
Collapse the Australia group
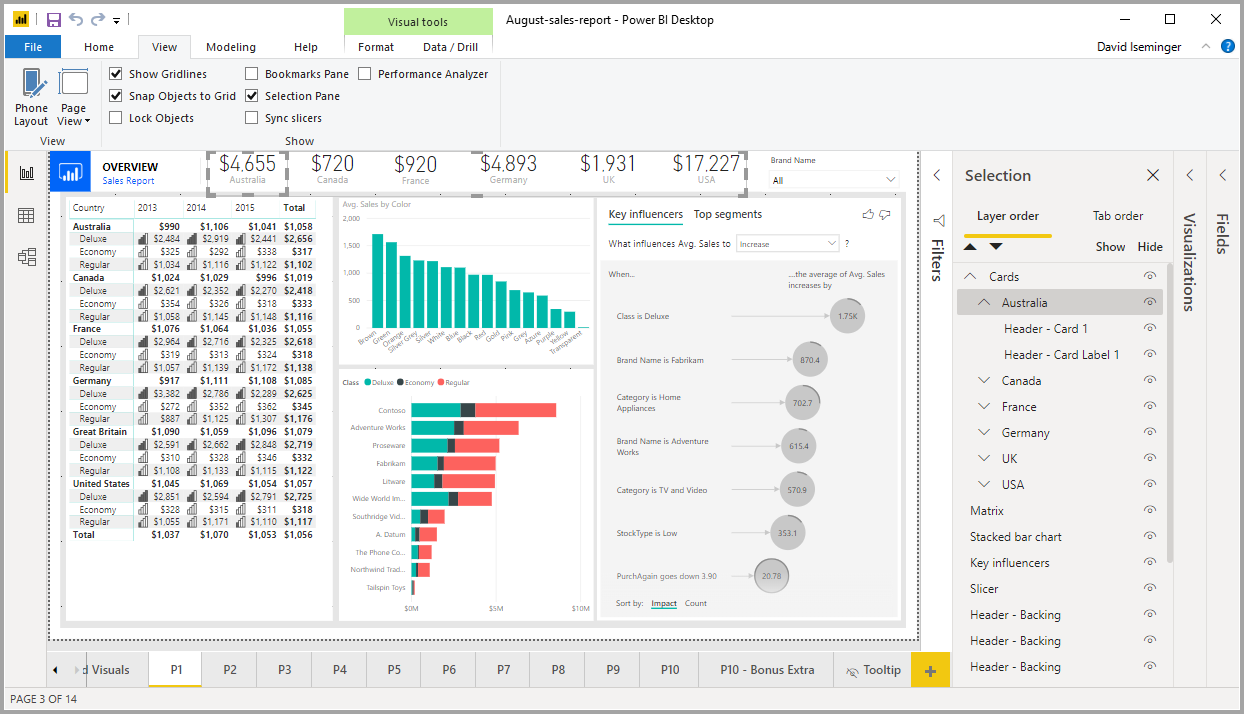984,303
